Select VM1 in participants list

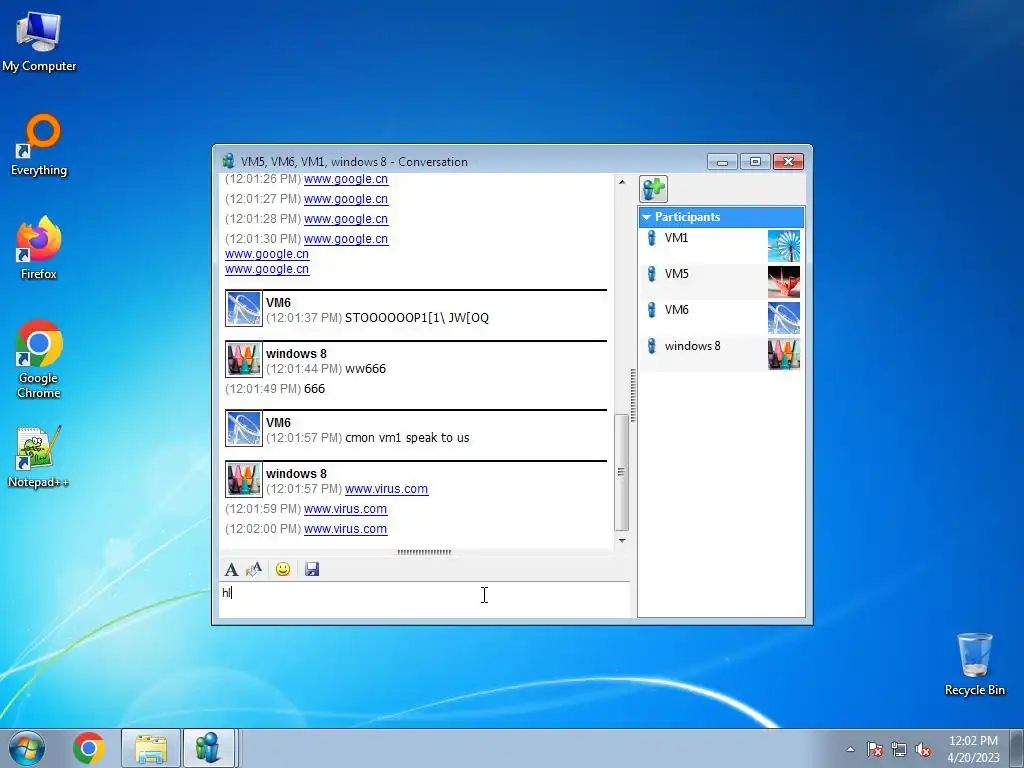tap(721, 246)
